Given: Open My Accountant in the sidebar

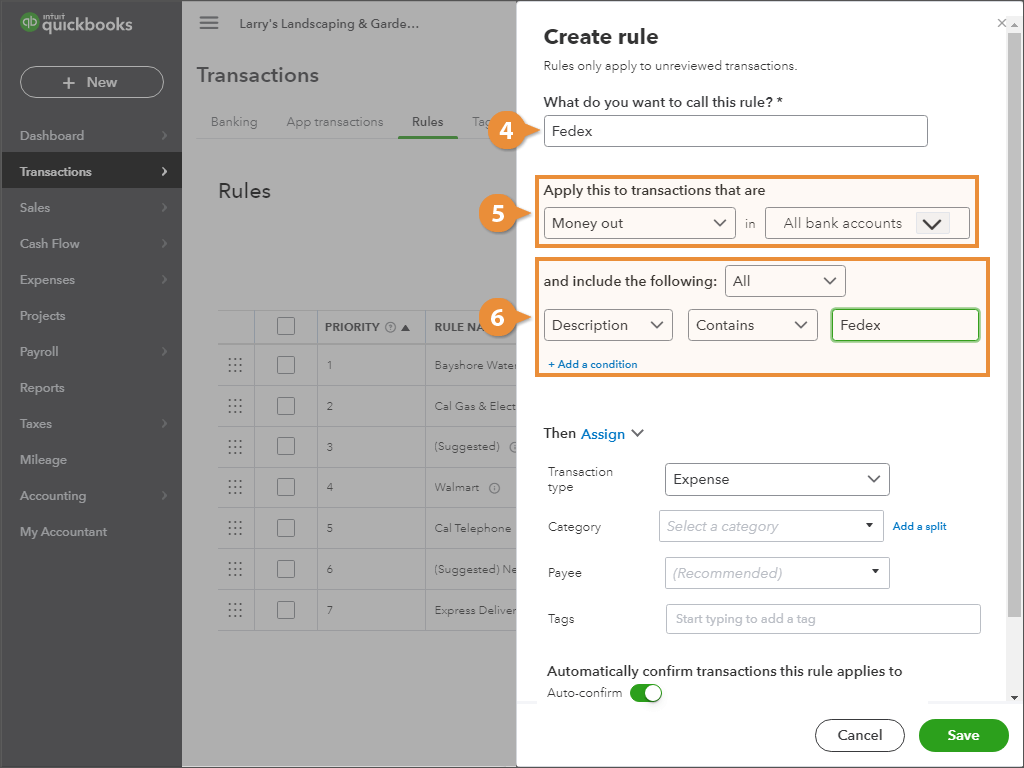Looking at the screenshot, I should pos(92,532).
